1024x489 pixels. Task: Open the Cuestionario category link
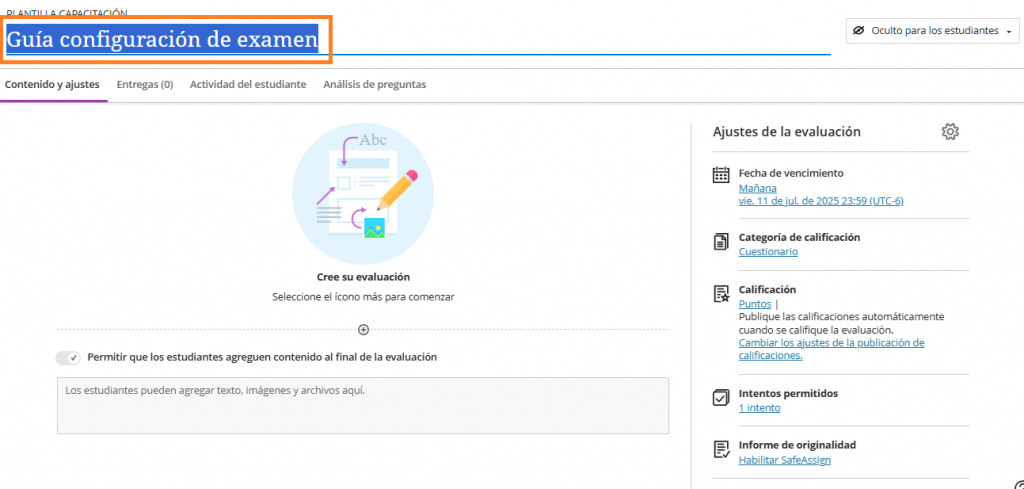[x=768, y=252]
